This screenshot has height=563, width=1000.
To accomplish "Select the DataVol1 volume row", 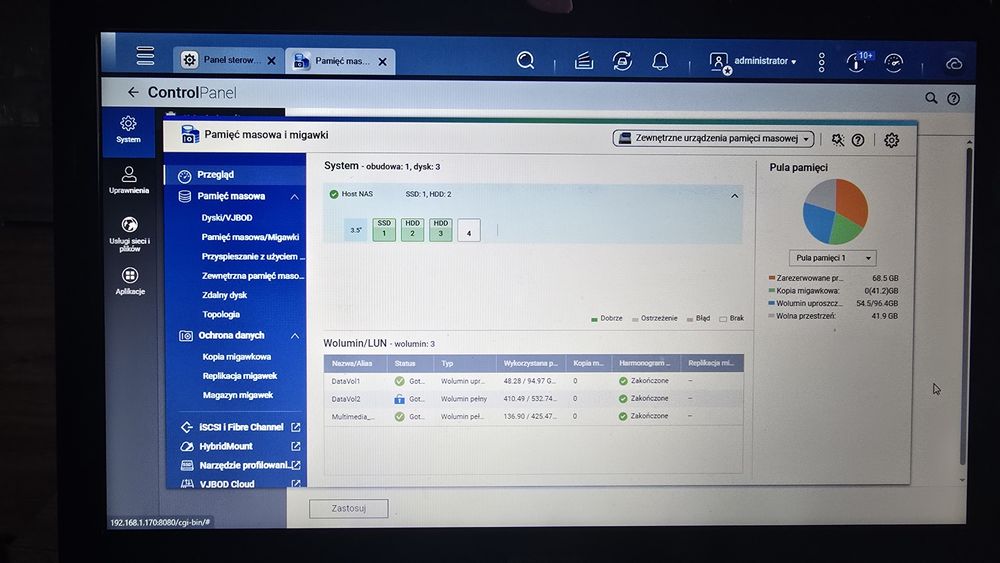I will click(x=533, y=381).
